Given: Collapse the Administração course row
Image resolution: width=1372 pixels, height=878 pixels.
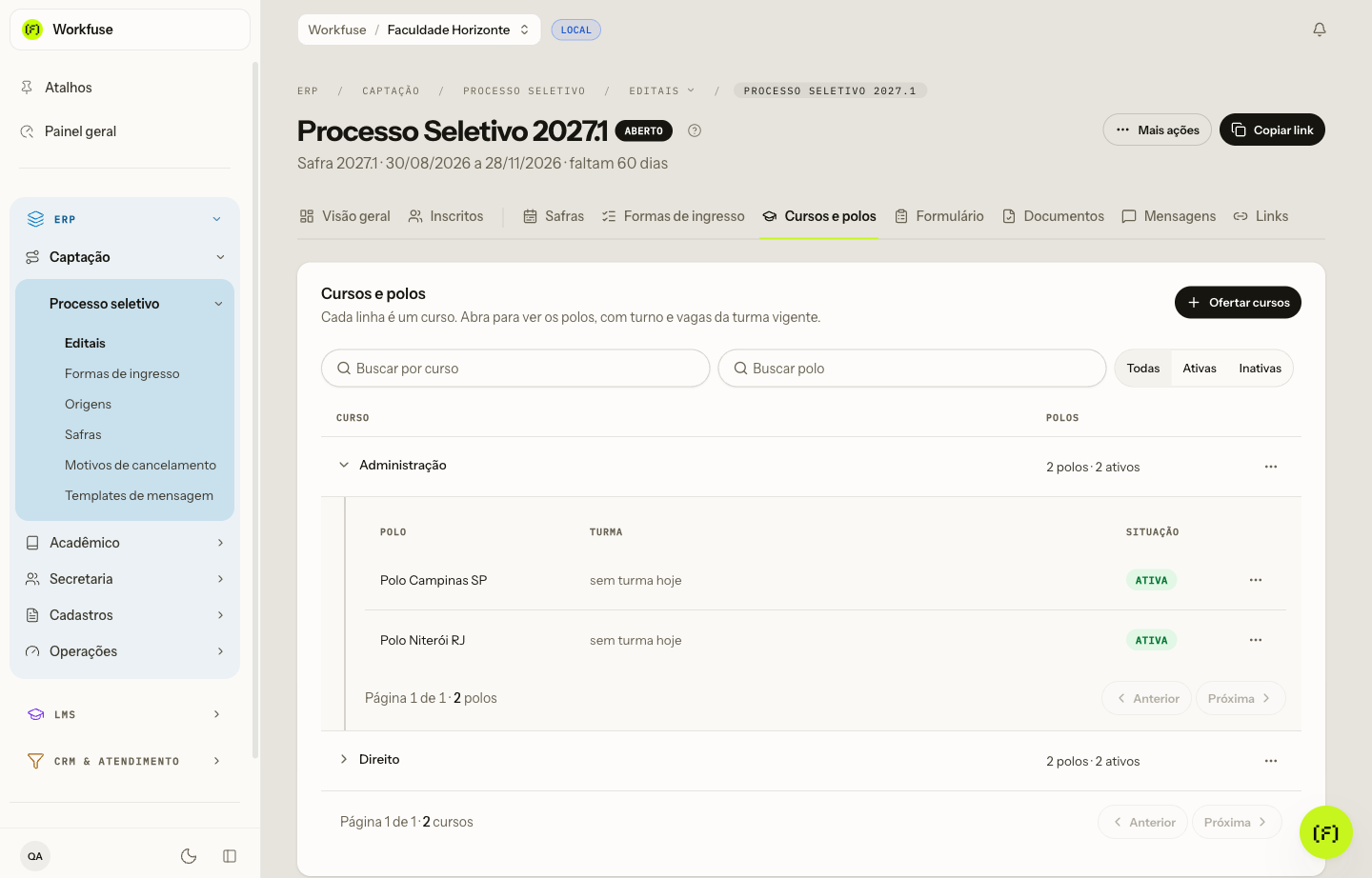Looking at the screenshot, I should point(344,465).
